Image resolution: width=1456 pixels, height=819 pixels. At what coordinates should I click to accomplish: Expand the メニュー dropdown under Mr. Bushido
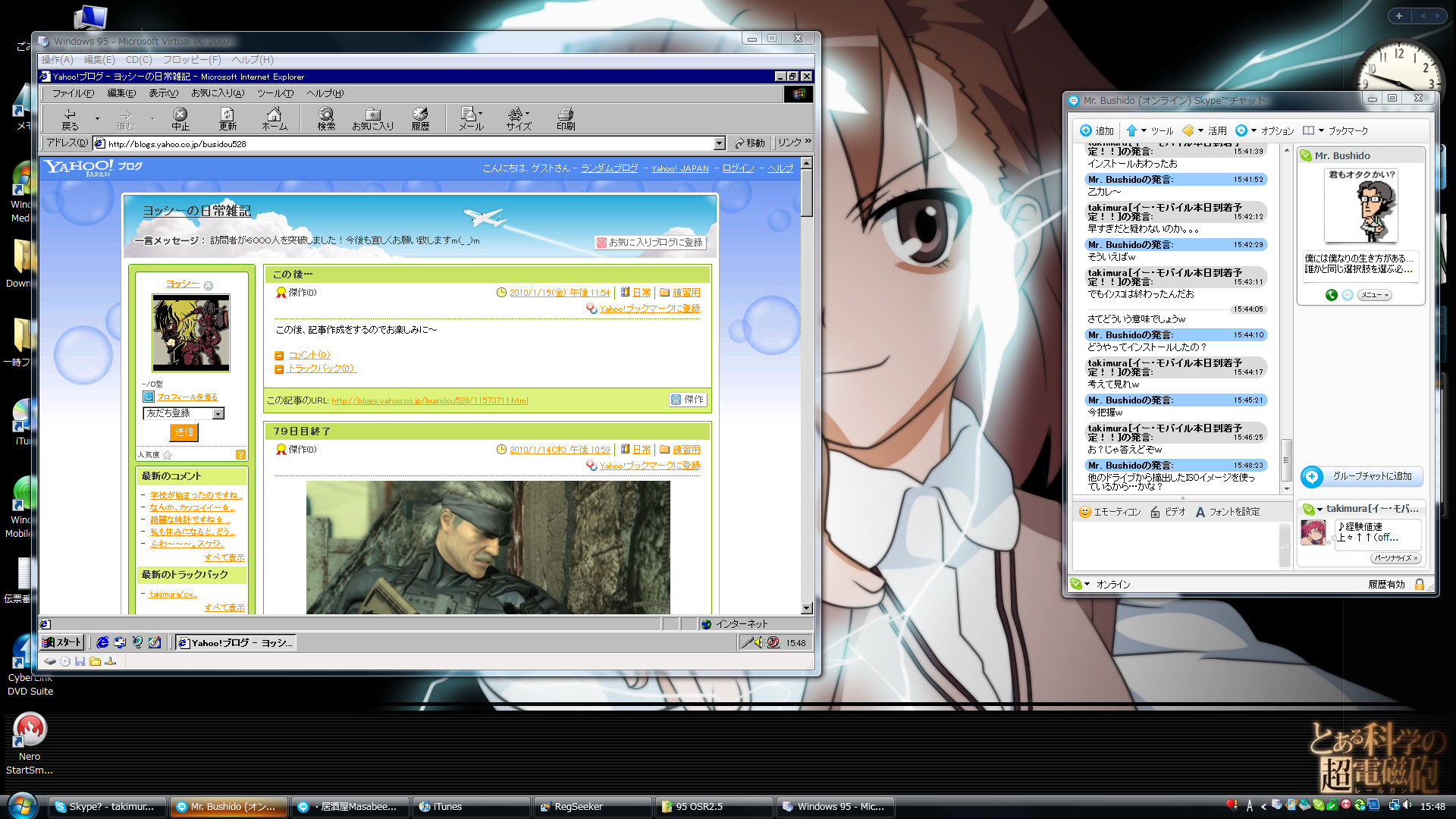[x=1374, y=295]
